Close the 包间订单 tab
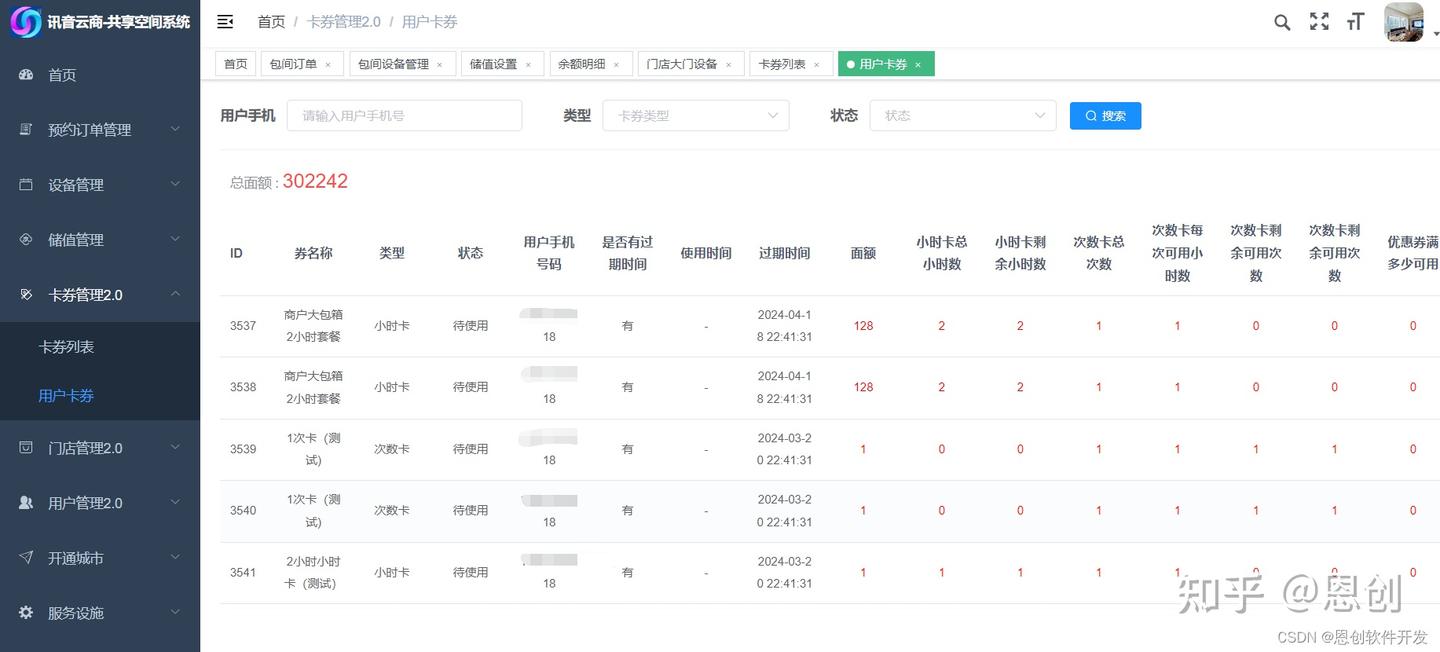 point(328,64)
